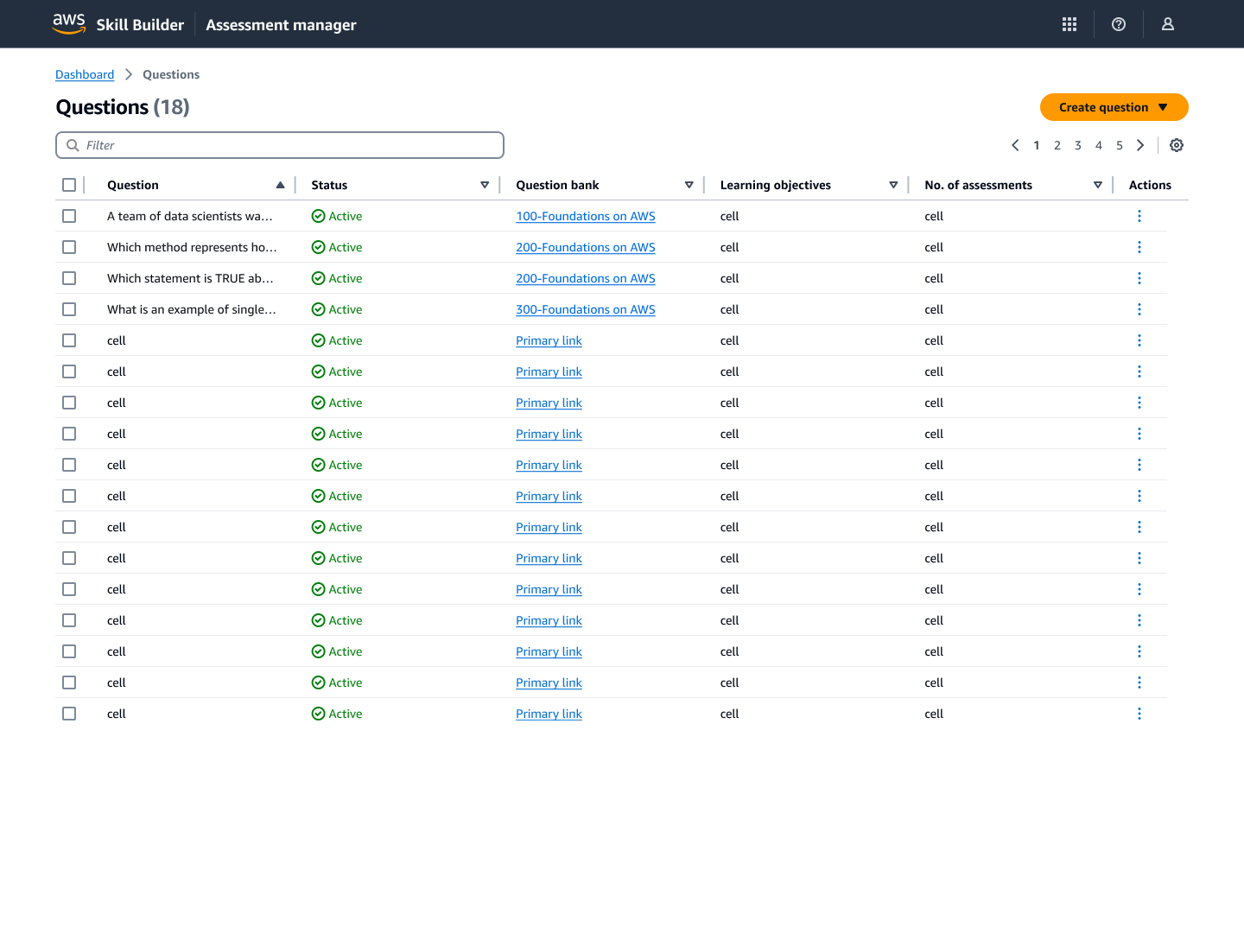Open the user profile icon
The width and height of the screenshot is (1244, 952).
[1168, 24]
